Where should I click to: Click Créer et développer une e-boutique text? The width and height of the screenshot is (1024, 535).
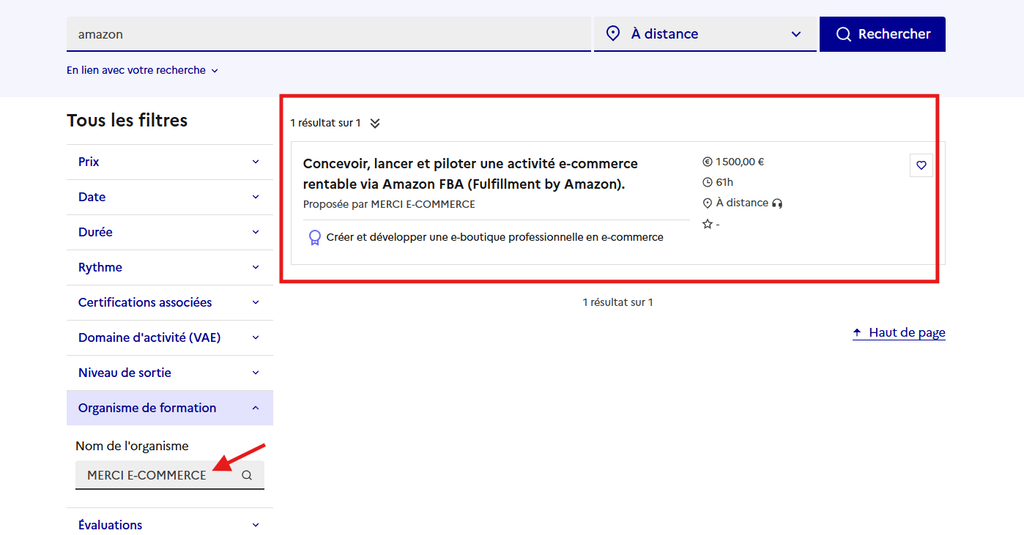point(495,237)
